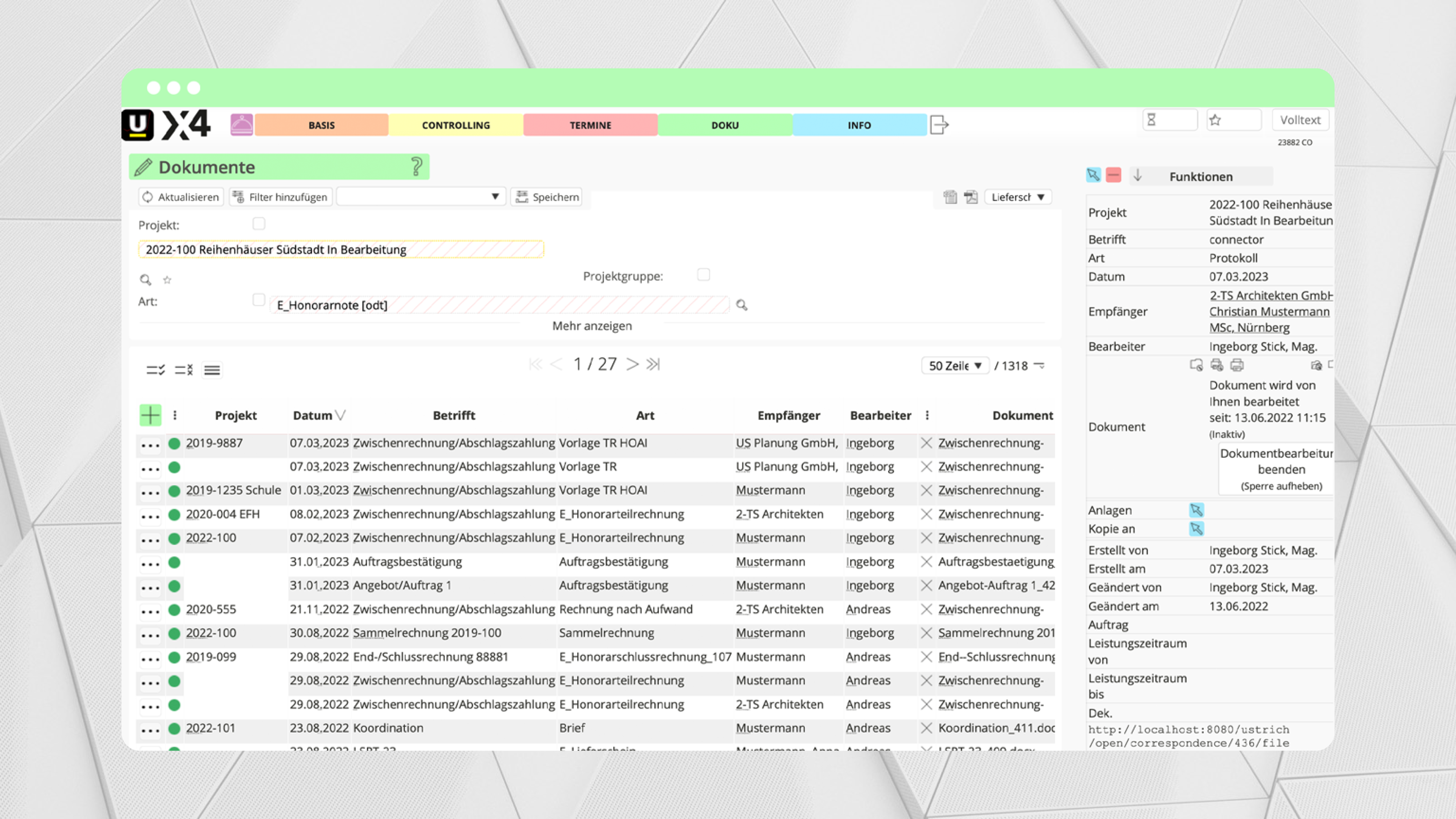1456x819 pixels.
Task: Open the saved filter dropdown beside Filter hinzufügen
Action: click(420, 197)
